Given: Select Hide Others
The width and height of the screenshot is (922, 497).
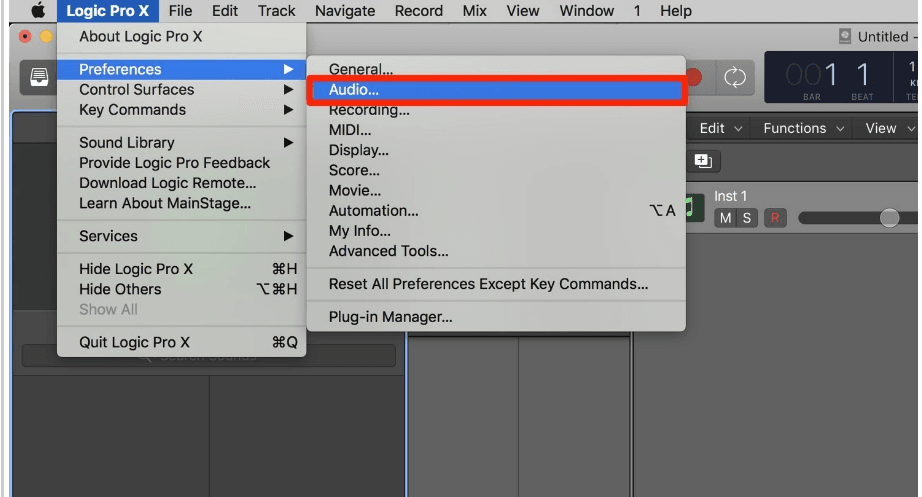Looking at the screenshot, I should click(x=182, y=289).
